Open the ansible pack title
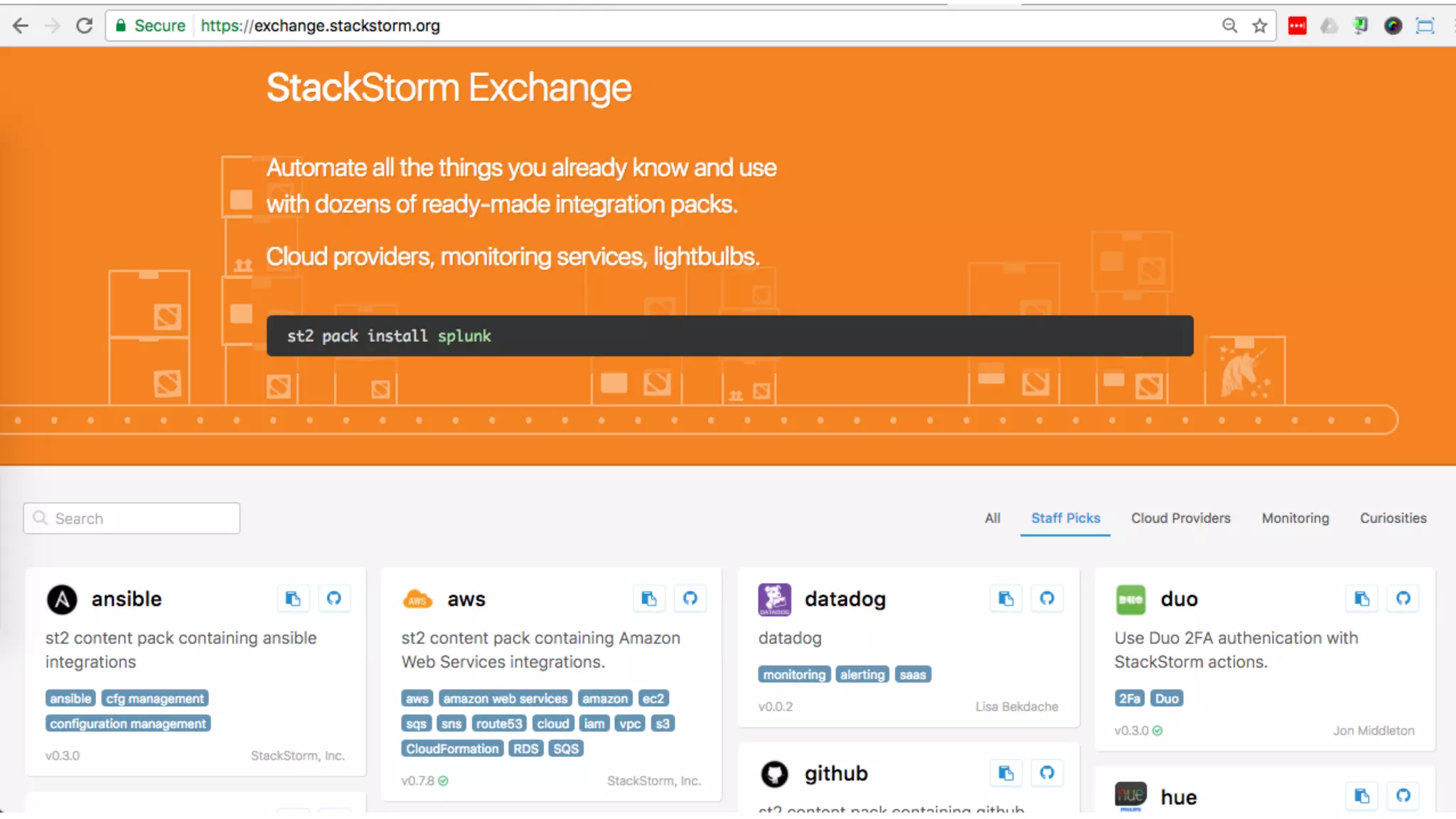 (127, 599)
